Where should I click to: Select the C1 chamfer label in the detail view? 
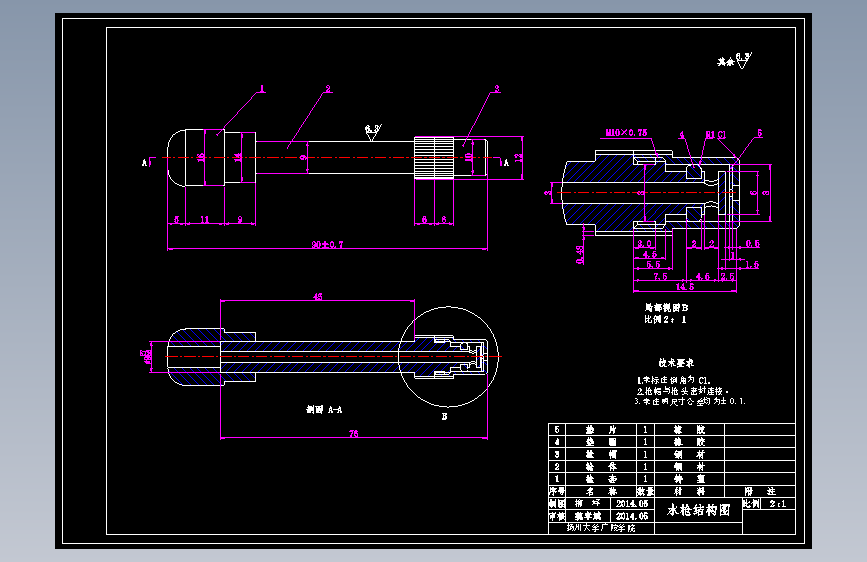[x=722, y=134]
